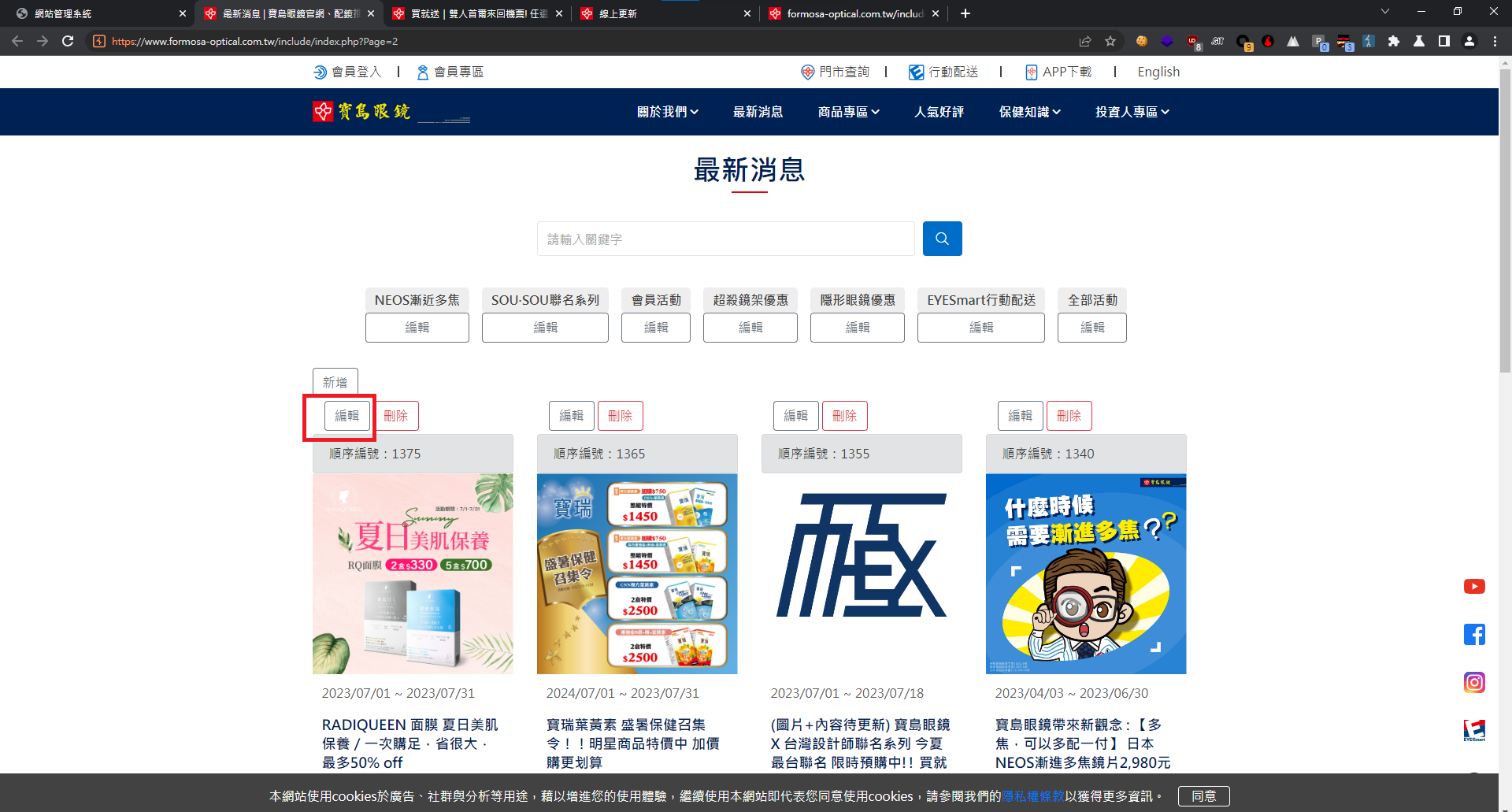Viewport: 1512px width, 812px height.
Task: Open the 隱私權條款 link in cookie banner
Action: (x=1033, y=796)
